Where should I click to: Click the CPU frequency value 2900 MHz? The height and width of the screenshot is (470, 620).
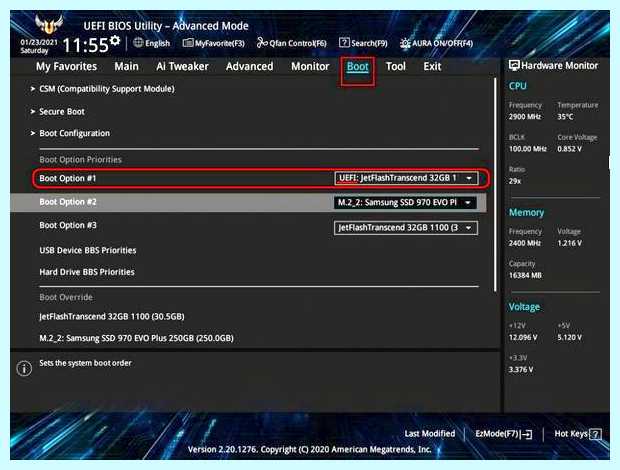(525, 117)
